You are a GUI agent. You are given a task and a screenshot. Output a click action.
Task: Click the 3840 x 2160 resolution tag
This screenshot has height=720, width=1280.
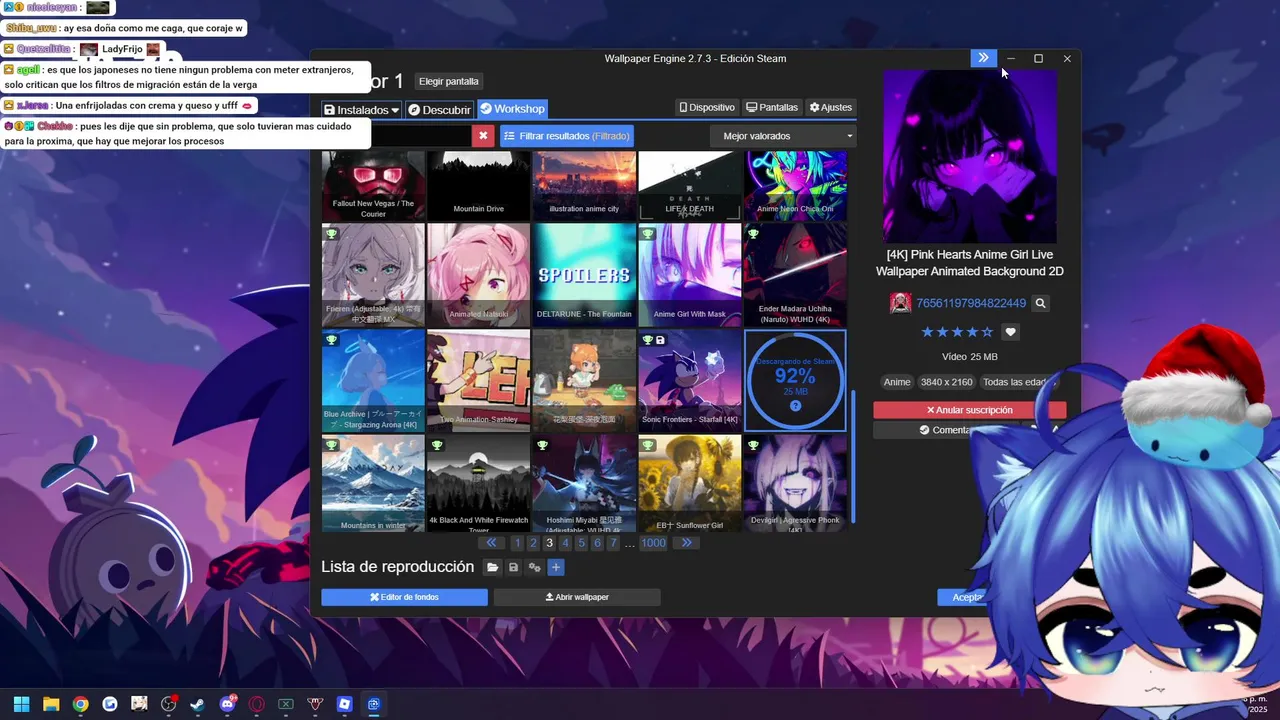tap(946, 382)
